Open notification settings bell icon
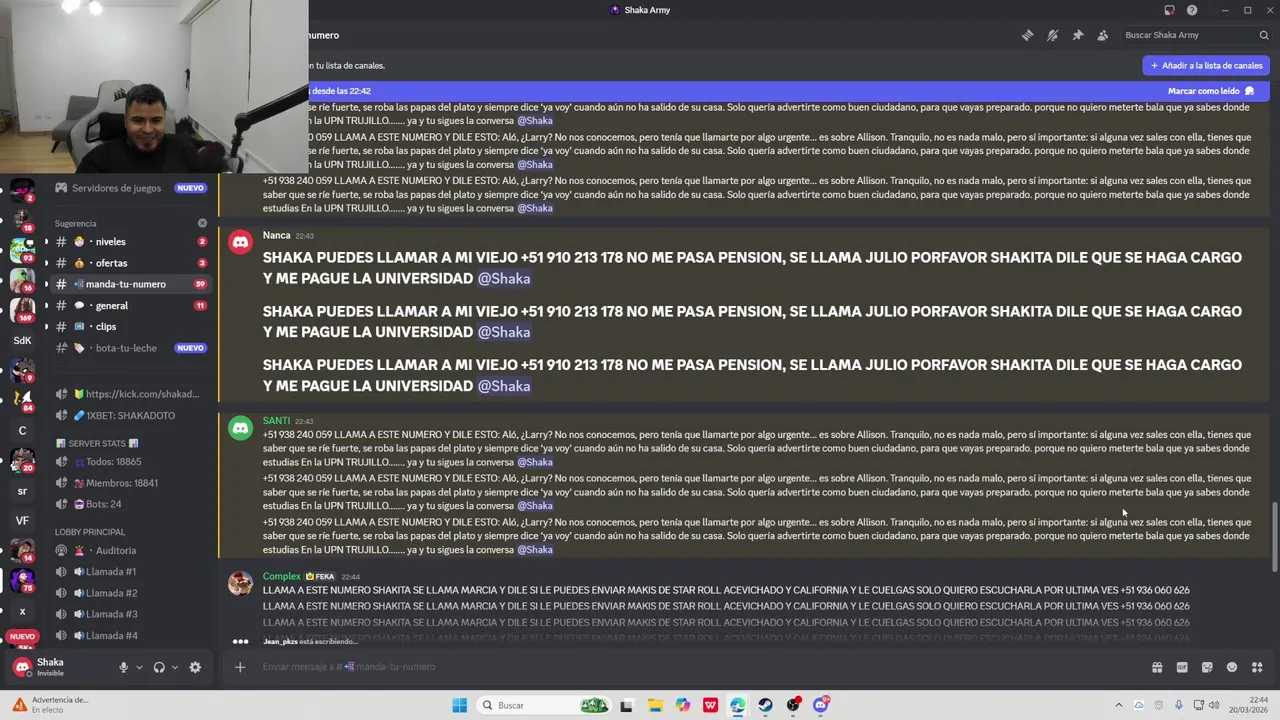Image resolution: width=1280 pixels, height=720 pixels. click(1052, 35)
